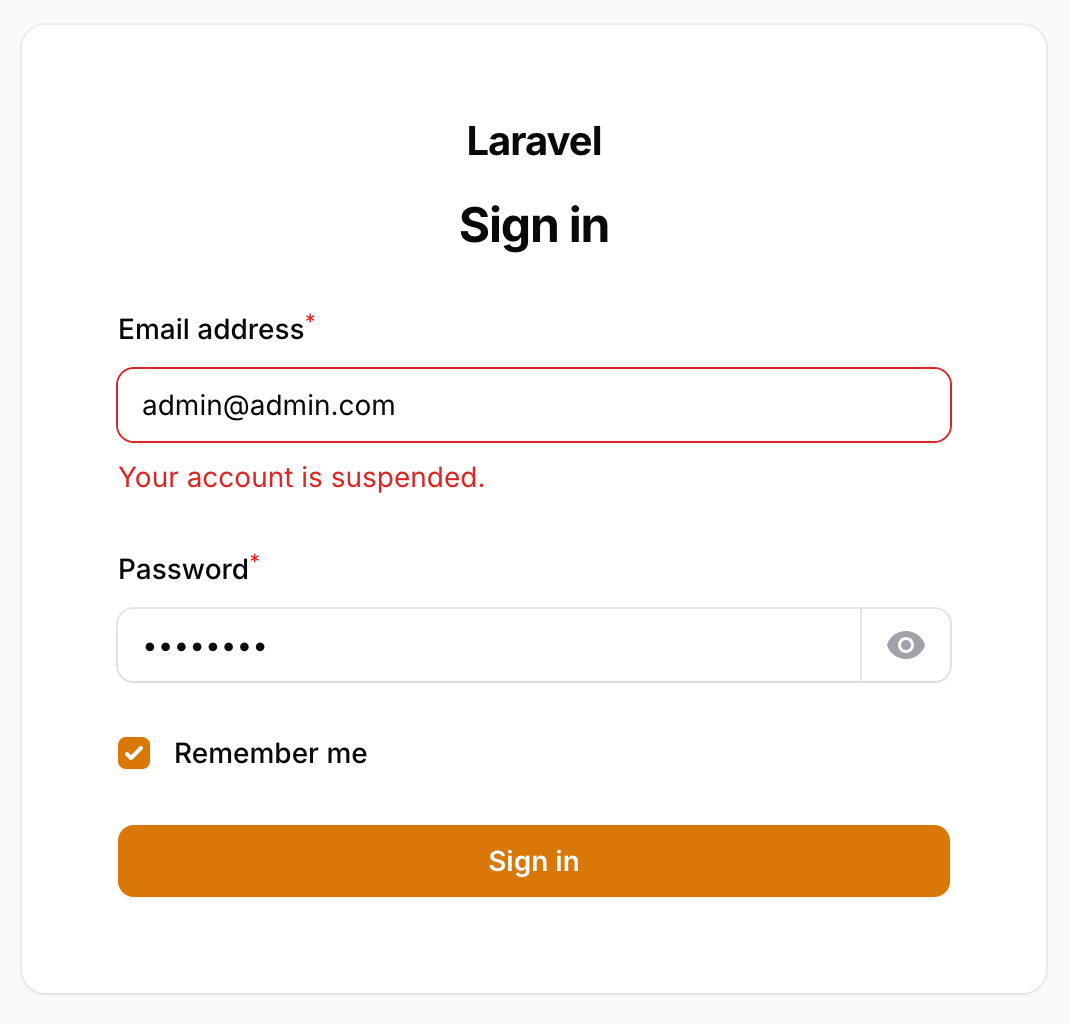Place cursor in the admin@admin.com text
The width and height of the screenshot is (1070, 1024).
click(268, 405)
